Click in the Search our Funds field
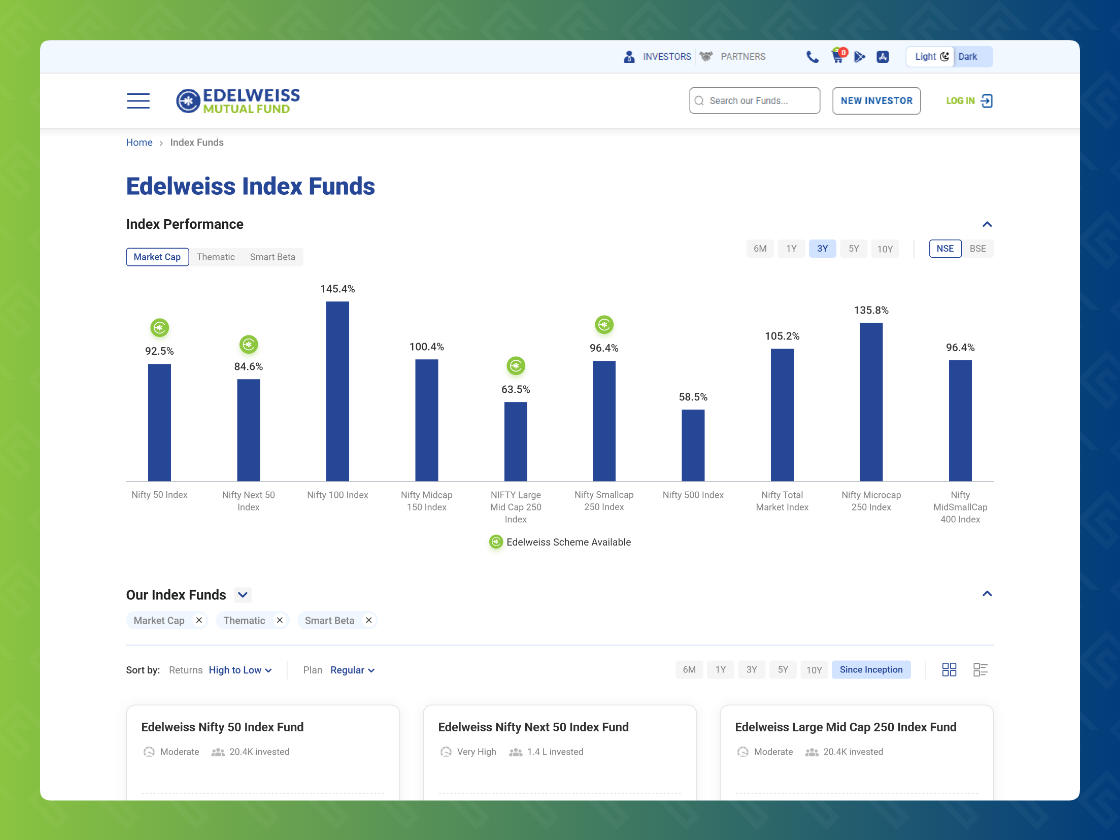The width and height of the screenshot is (1120, 840). pos(754,101)
